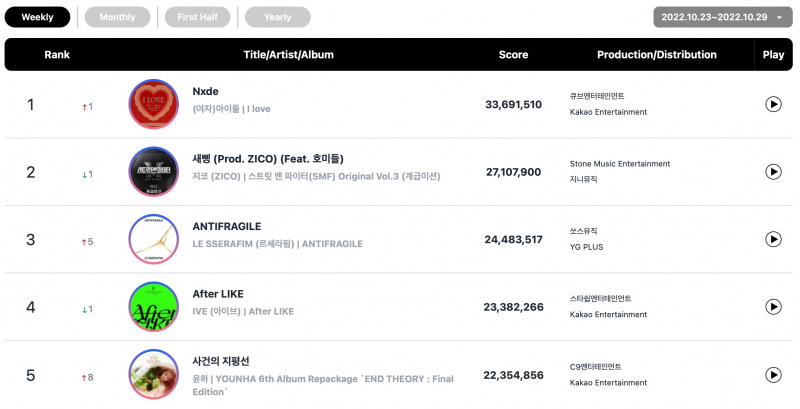
Task: Switch to the Weekly chart tab
Action: 37,17
